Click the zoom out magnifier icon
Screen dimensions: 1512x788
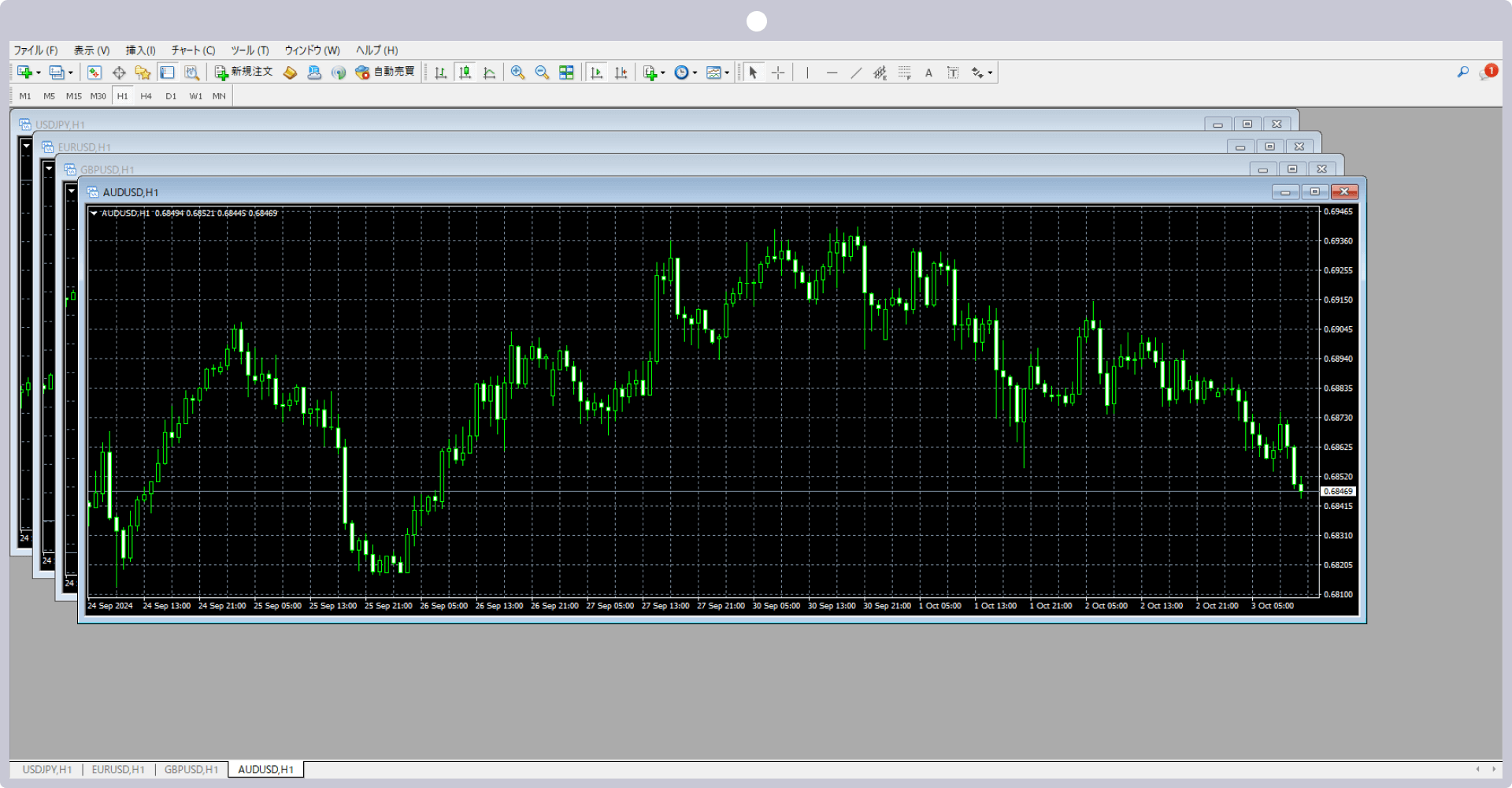(x=542, y=72)
